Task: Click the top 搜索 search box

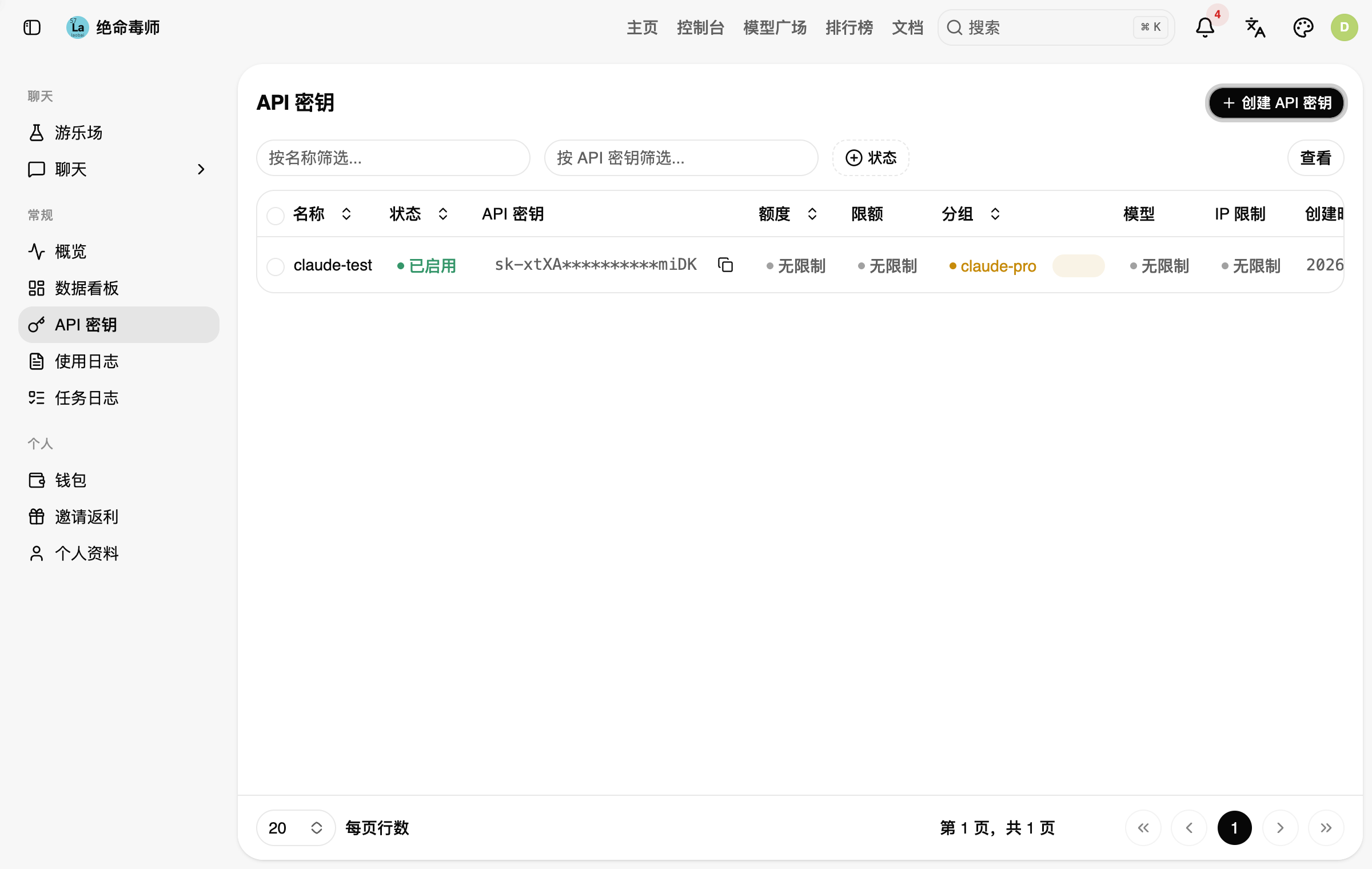Action: coord(1056,27)
